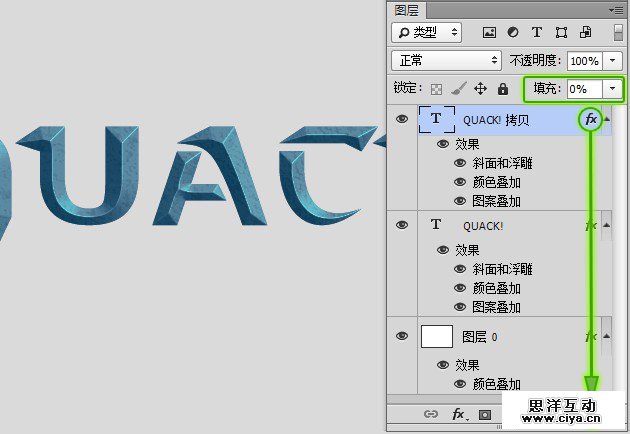Collapse effects of QUACK! 拷贝 layer
Viewport: 630px width, 434px height.
607,119
